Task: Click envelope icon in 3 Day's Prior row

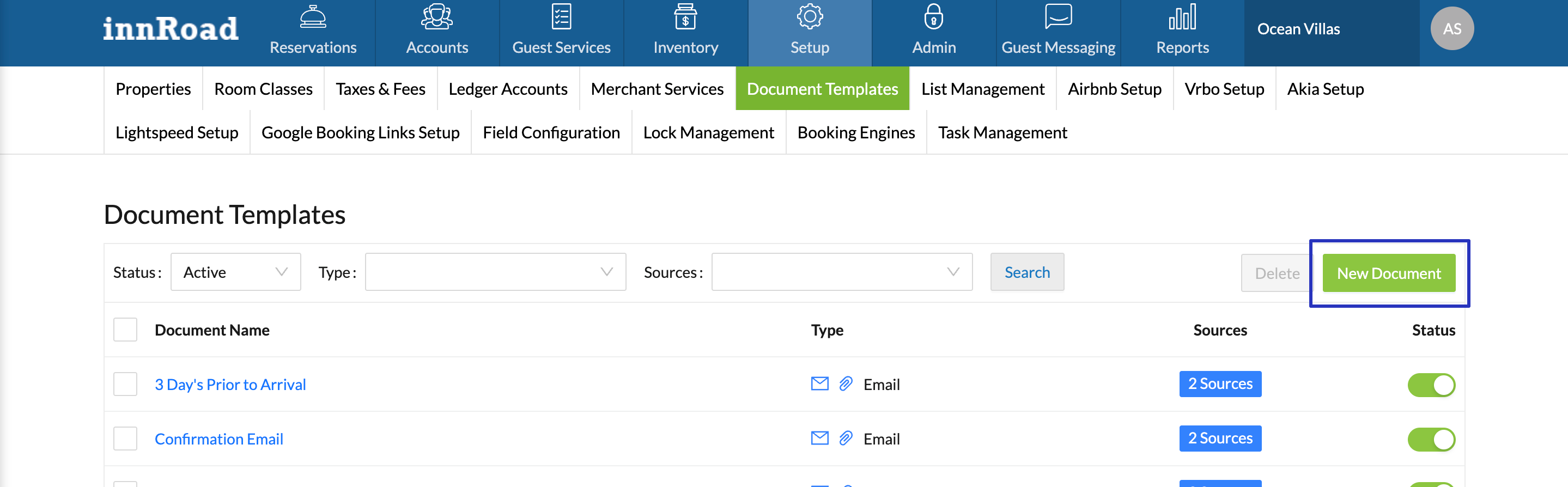Action: click(820, 383)
